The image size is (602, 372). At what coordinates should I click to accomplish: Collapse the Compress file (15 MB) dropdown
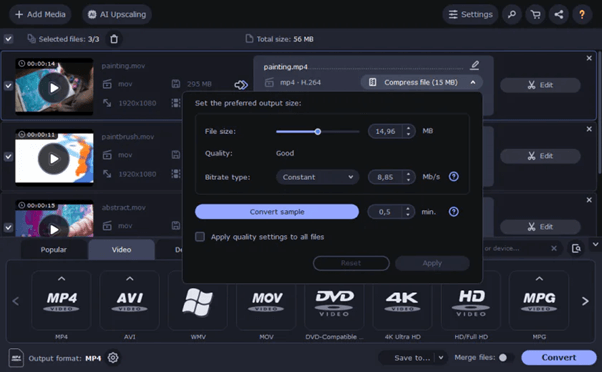click(x=473, y=82)
